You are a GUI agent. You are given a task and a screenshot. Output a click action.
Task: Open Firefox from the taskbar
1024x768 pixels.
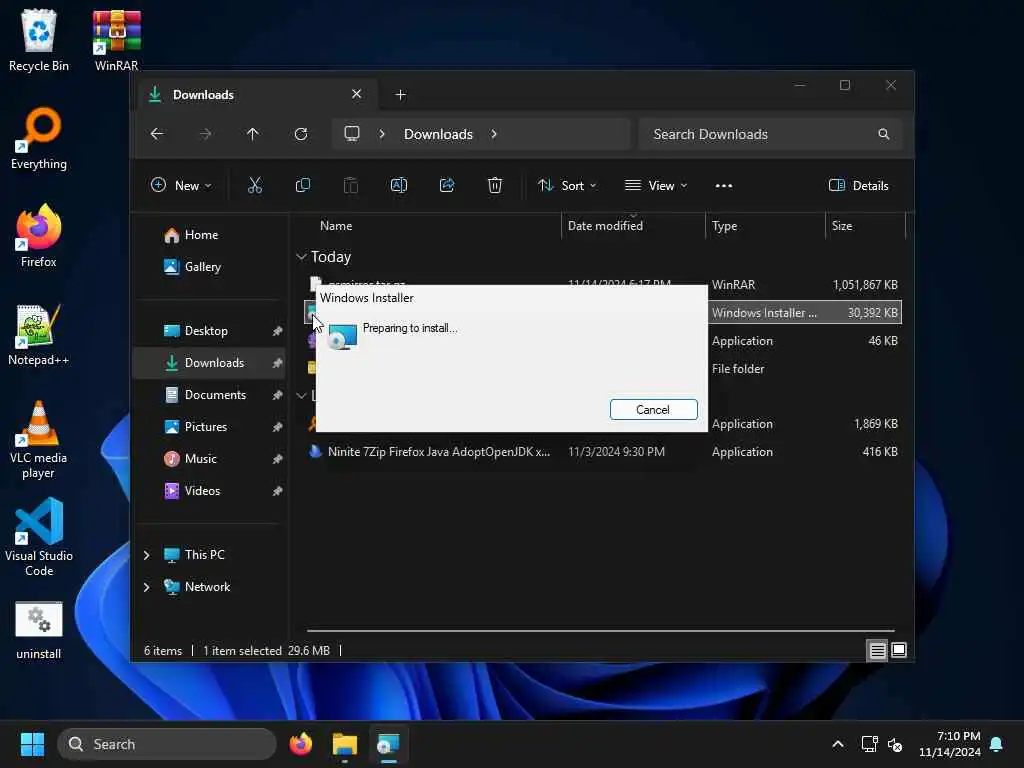pos(300,744)
